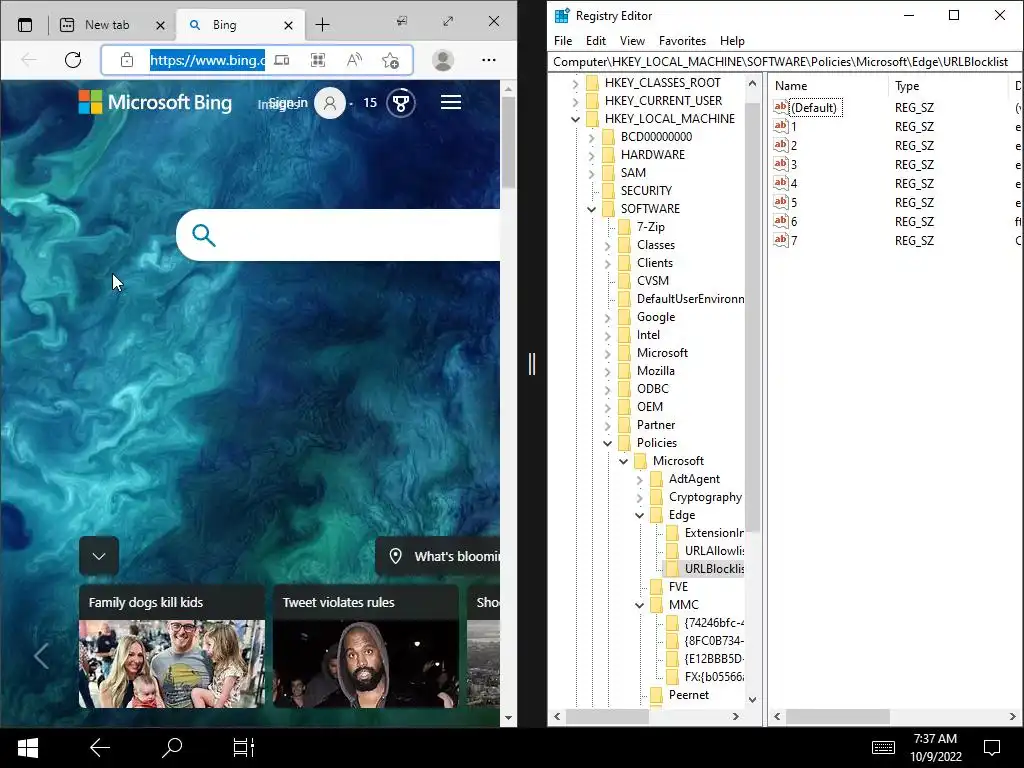Click Type column header

pos(948,86)
